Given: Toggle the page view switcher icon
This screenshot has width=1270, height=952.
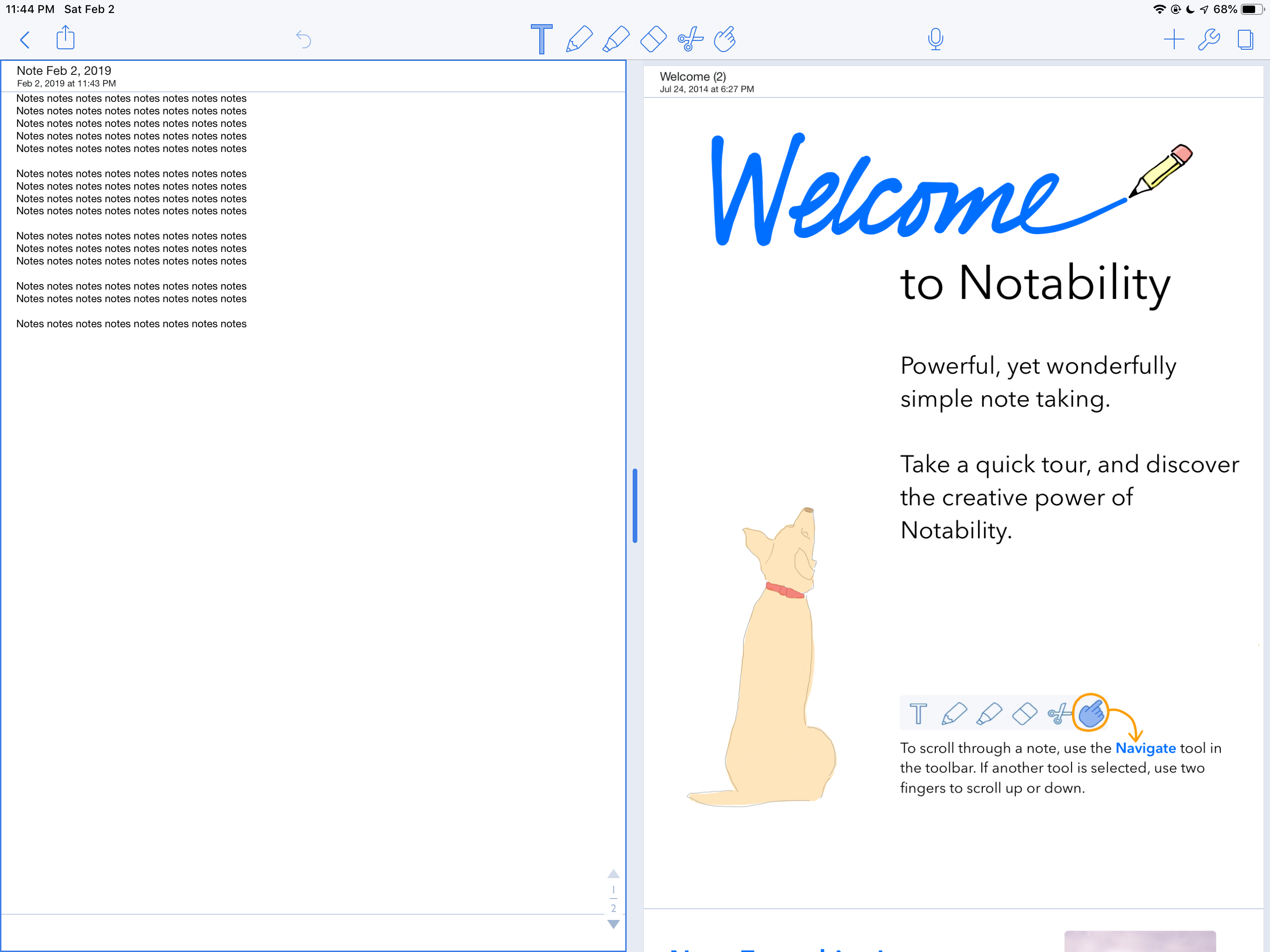Looking at the screenshot, I should tap(1245, 39).
